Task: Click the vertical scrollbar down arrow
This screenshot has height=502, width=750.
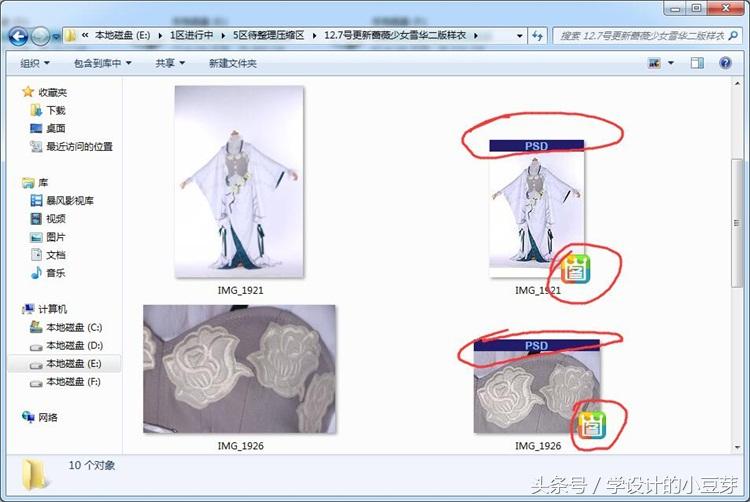Action: coord(737,447)
